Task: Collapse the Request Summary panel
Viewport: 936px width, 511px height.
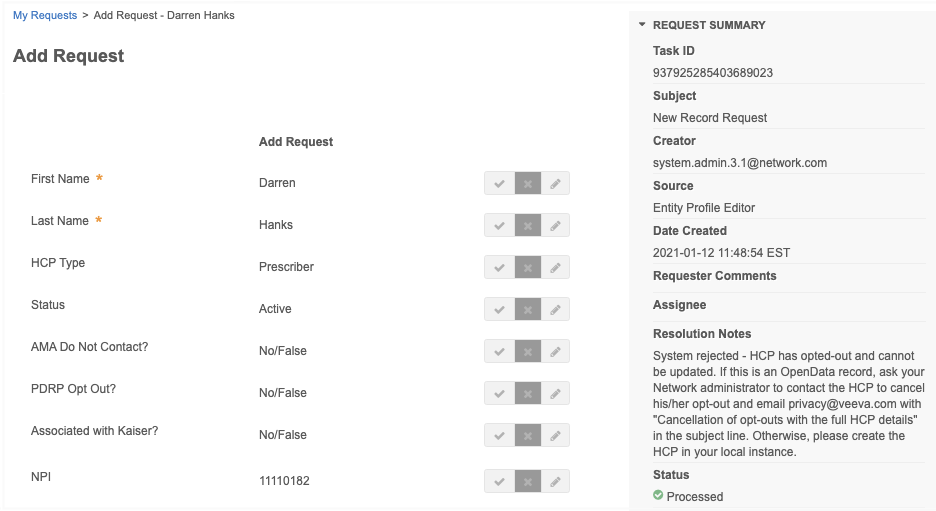Action: (x=642, y=25)
